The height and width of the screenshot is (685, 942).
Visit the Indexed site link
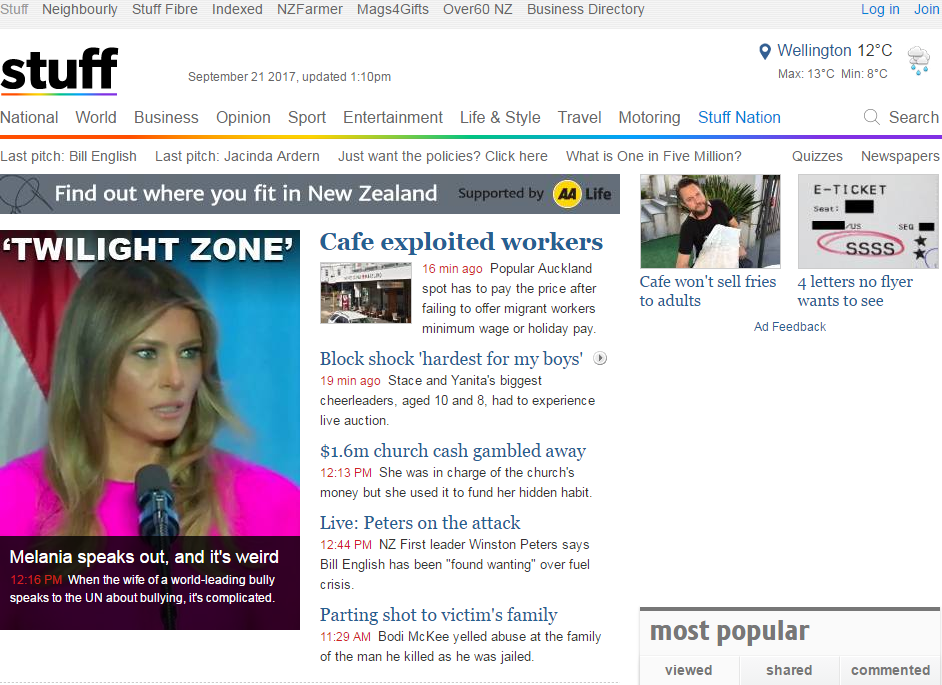click(237, 10)
